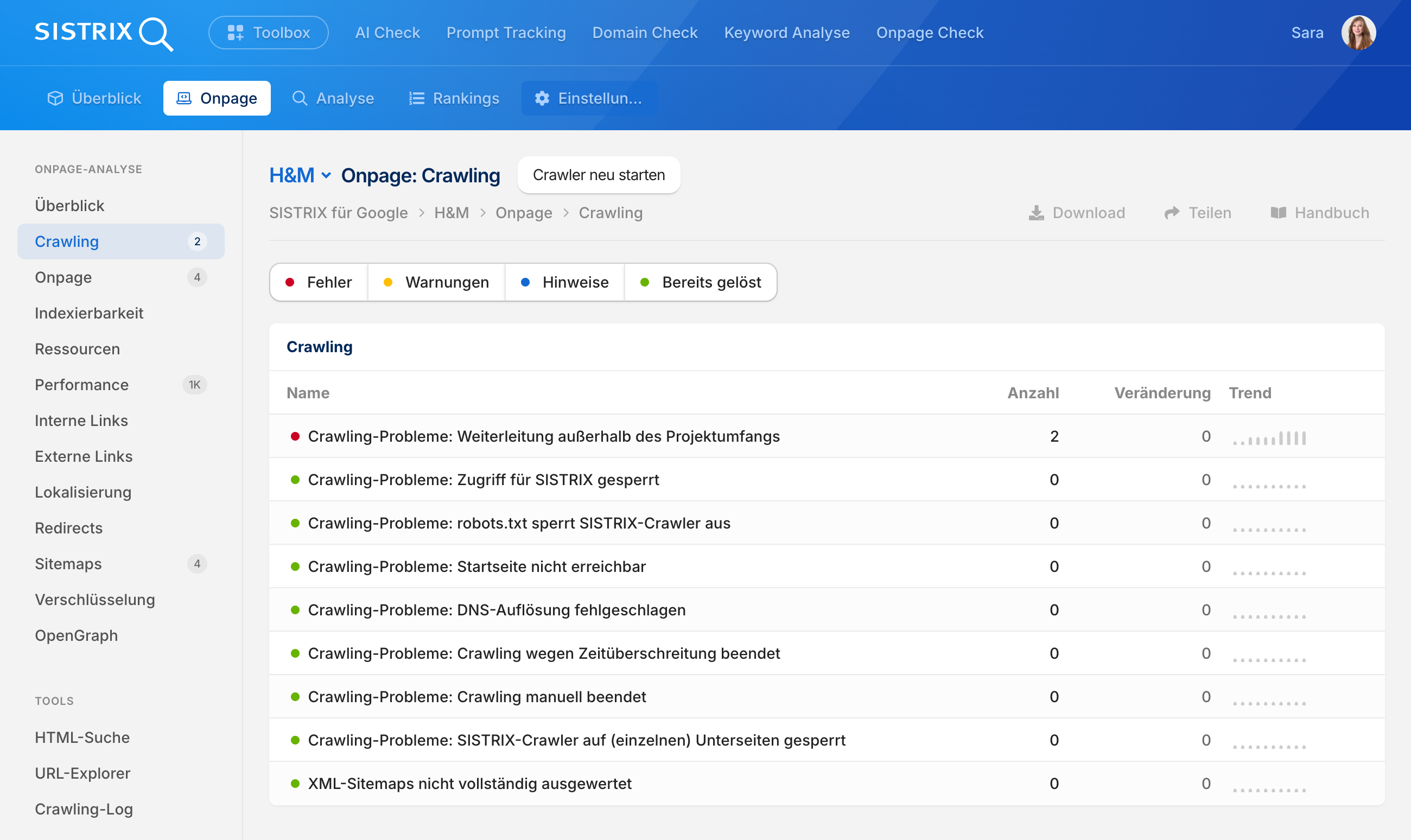1411x840 pixels.
Task: Click the Einstellungen gear icon
Action: point(542,99)
